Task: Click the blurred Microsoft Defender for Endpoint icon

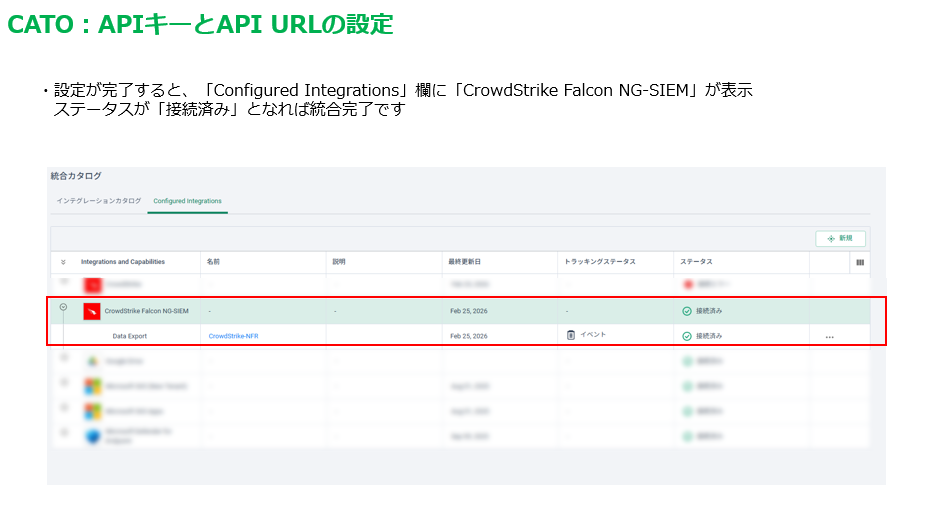Action: [x=92, y=436]
